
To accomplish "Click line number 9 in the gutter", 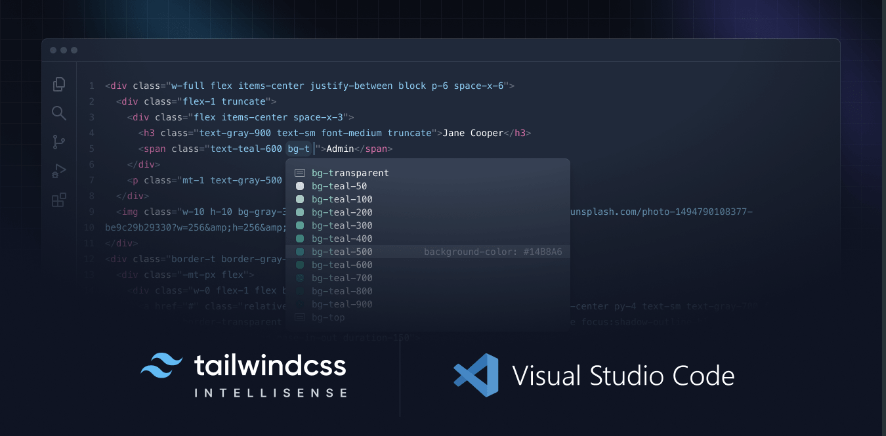I will coord(92,212).
